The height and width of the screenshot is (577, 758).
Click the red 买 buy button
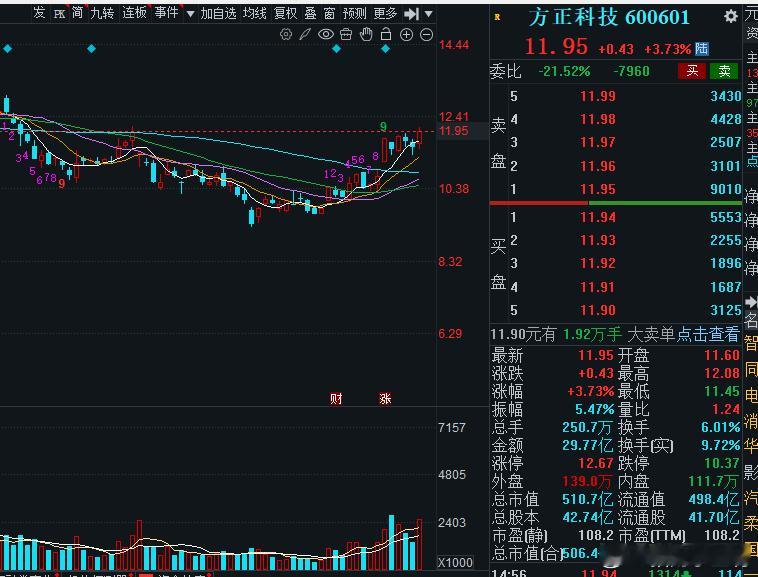[x=692, y=71]
